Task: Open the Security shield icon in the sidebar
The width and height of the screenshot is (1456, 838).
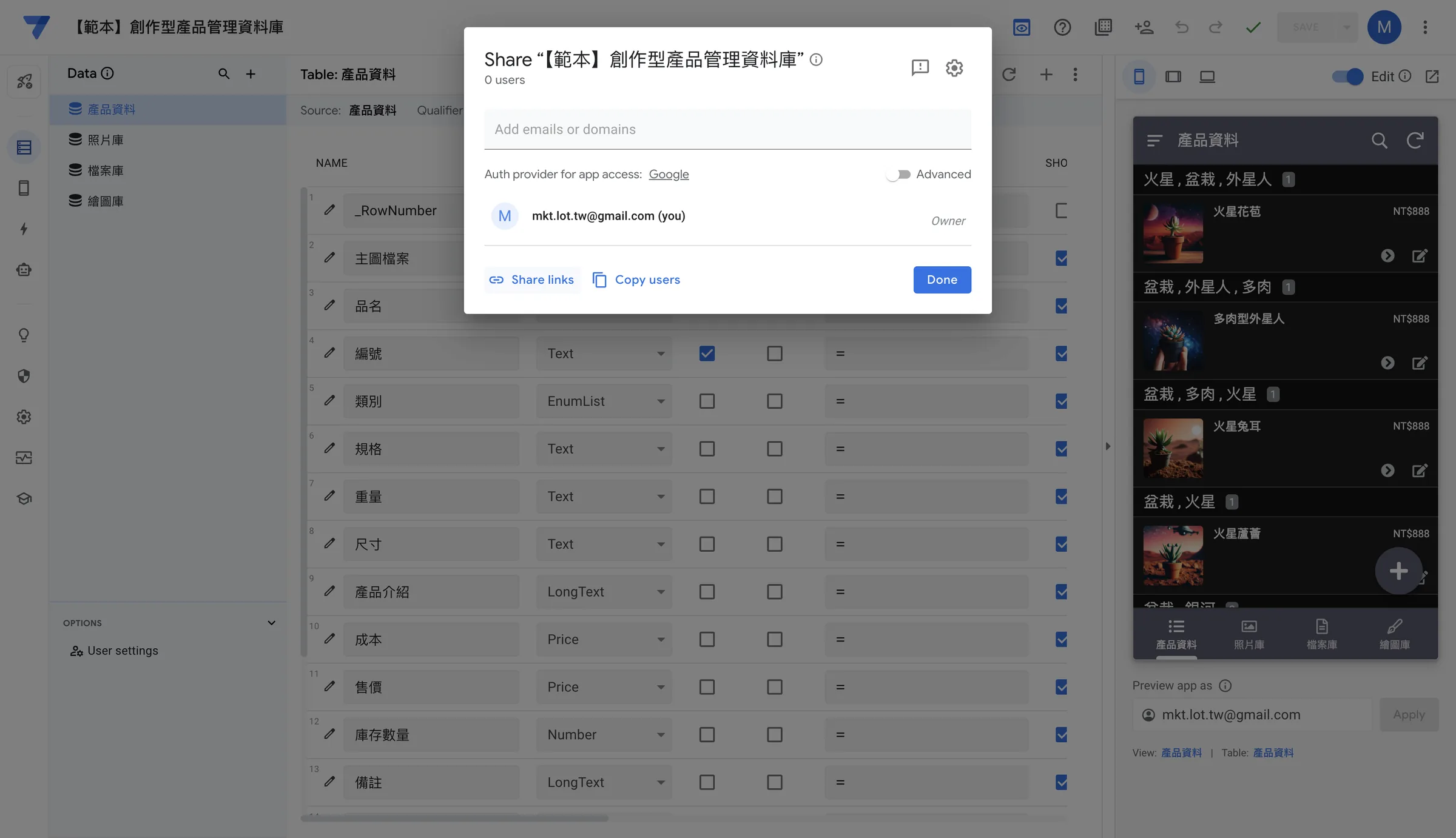Action: pos(24,376)
